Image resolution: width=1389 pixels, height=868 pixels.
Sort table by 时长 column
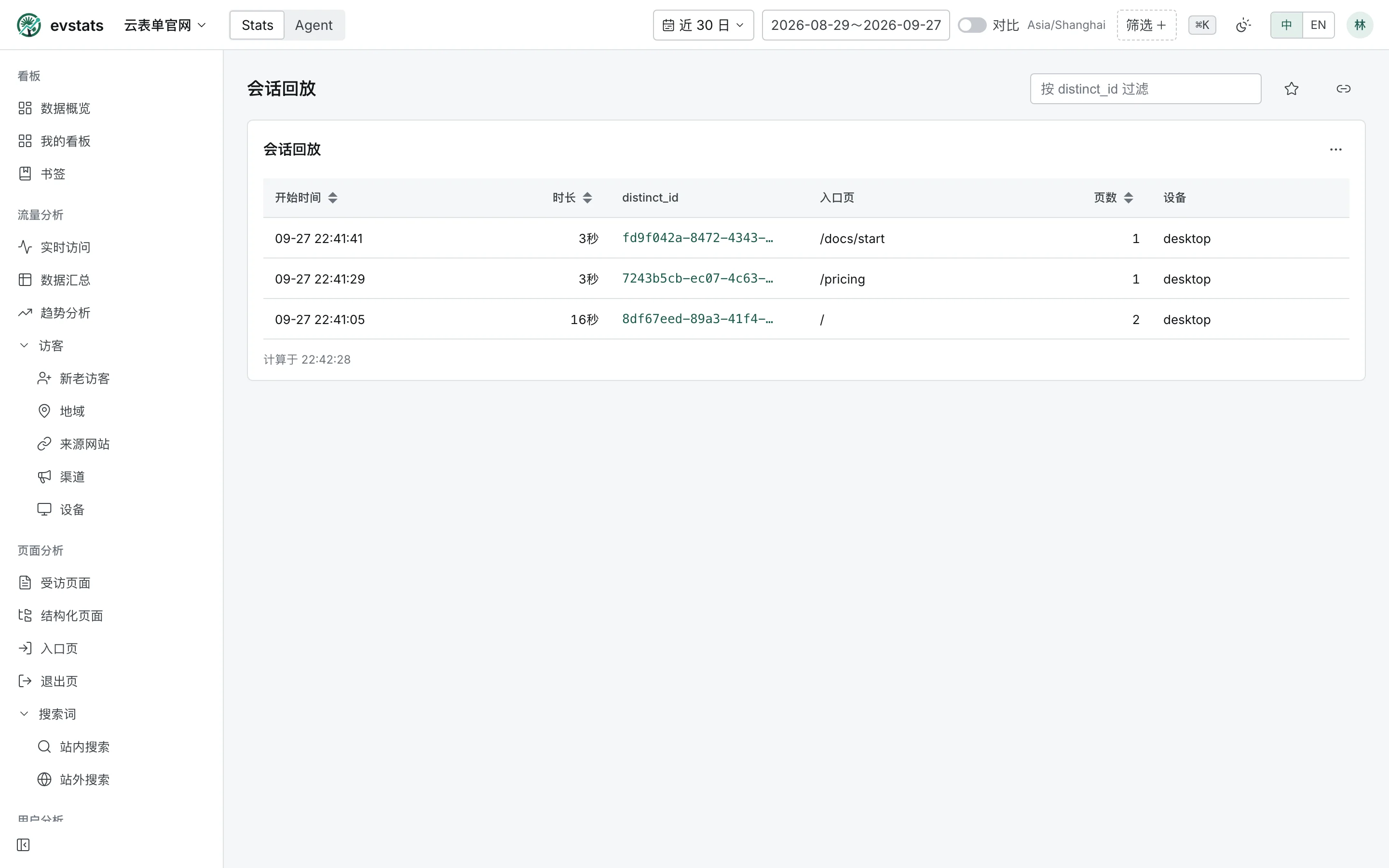[572, 198]
